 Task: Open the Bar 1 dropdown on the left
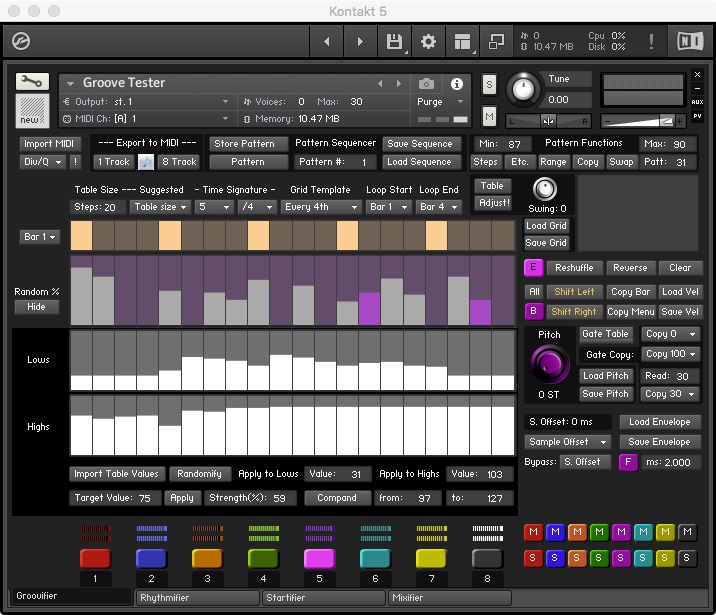pyautogui.click(x=40, y=237)
